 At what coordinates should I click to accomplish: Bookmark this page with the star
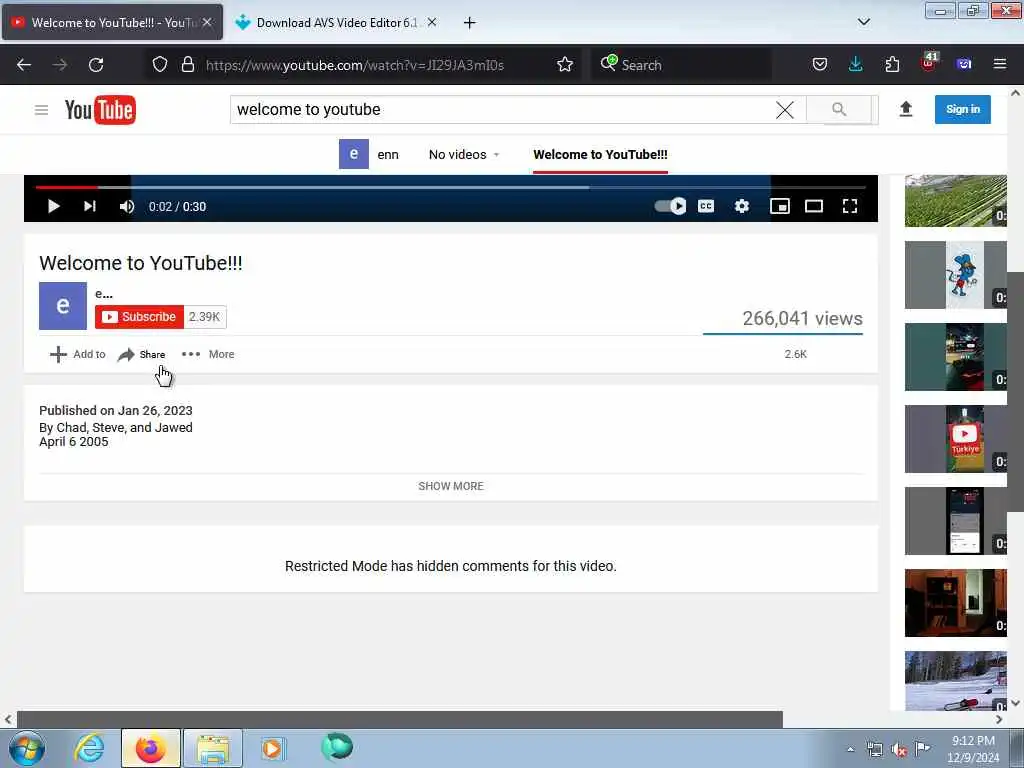click(x=565, y=65)
